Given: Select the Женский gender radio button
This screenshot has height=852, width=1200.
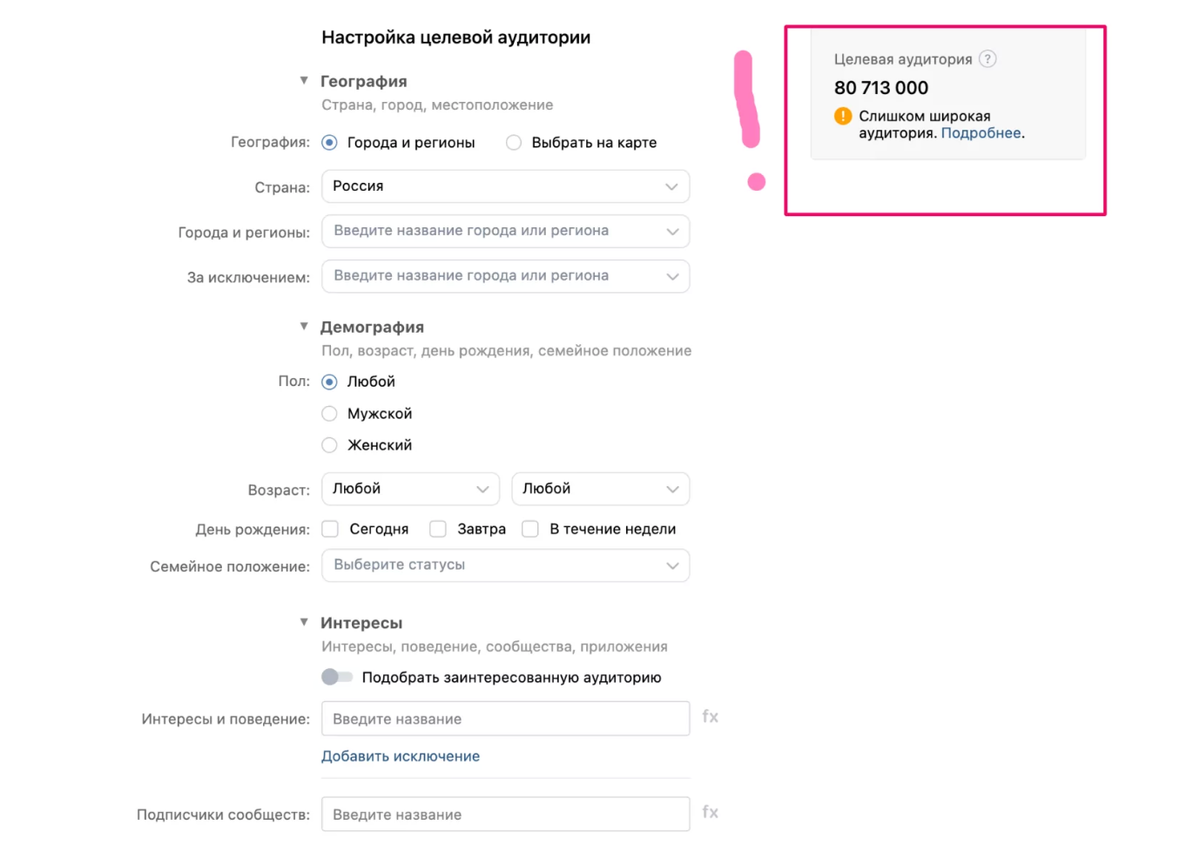Looking at the screenshot, I should [x=330, y=445].
